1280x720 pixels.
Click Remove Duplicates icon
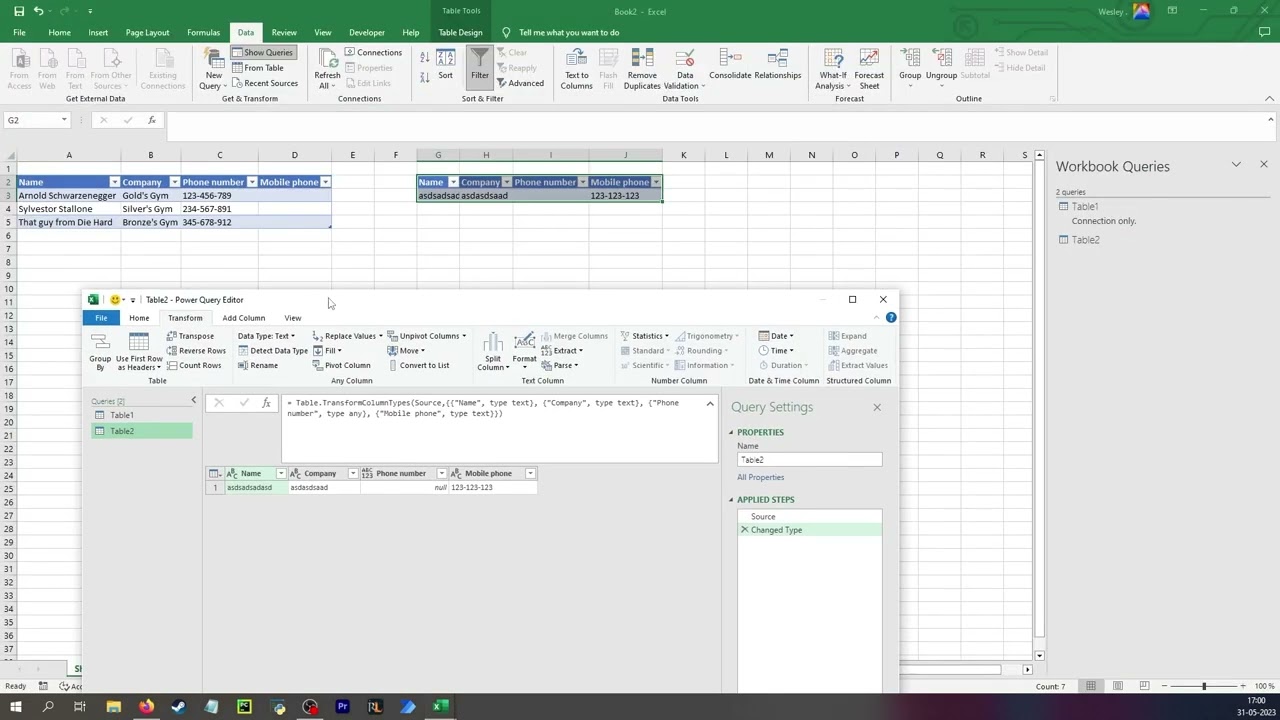pos(642,69)
